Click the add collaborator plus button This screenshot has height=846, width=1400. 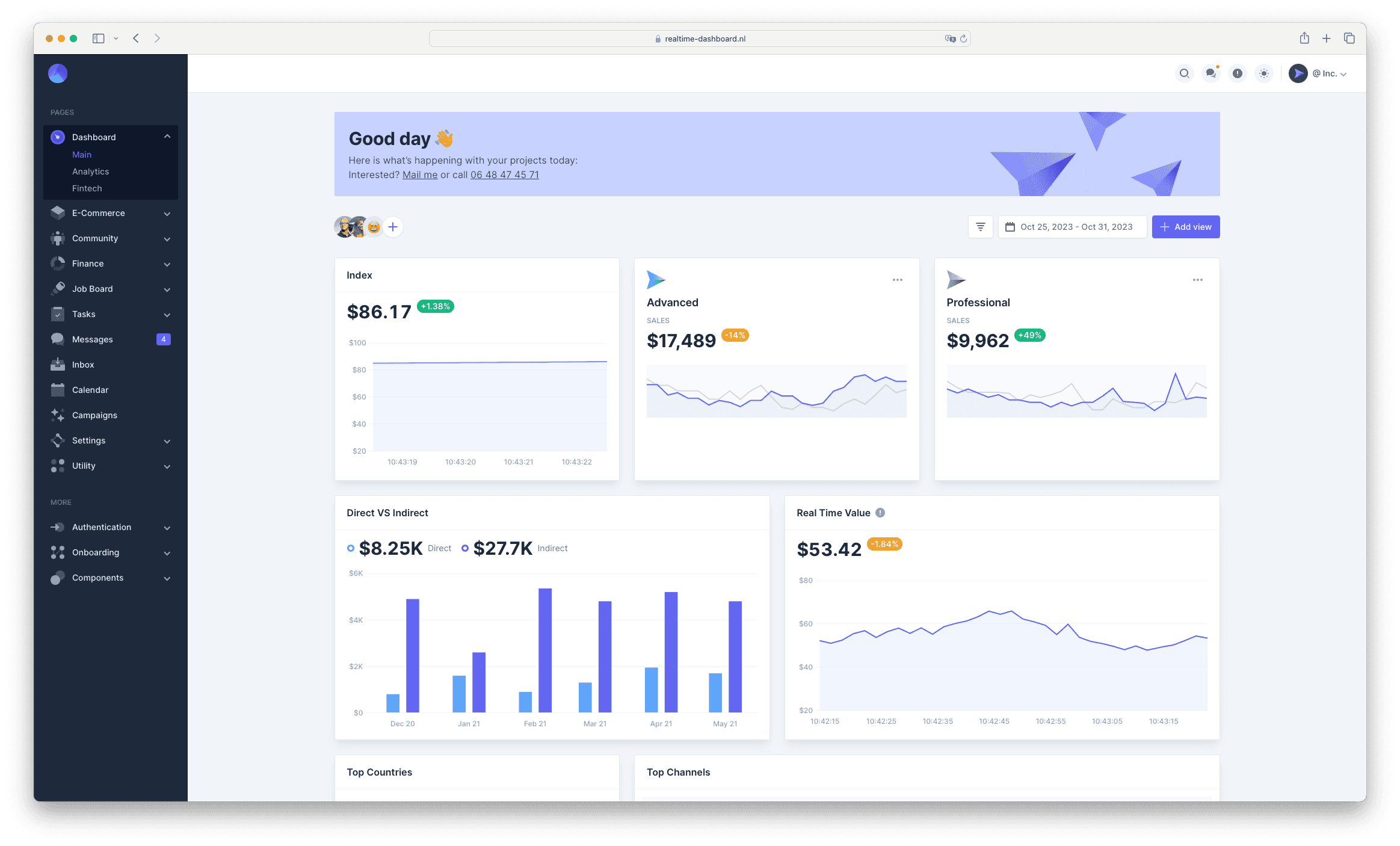[x=393, y=227]
